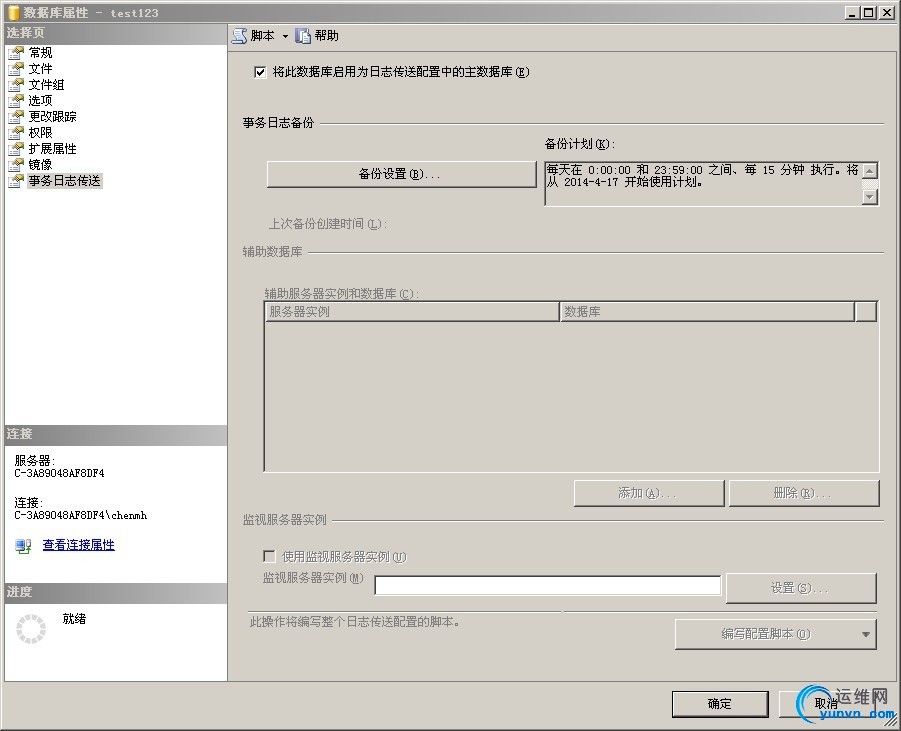This screenshot has height=731, width=901.
Task: Click the 常规 page icon
Action: click(x=16, y=53)
